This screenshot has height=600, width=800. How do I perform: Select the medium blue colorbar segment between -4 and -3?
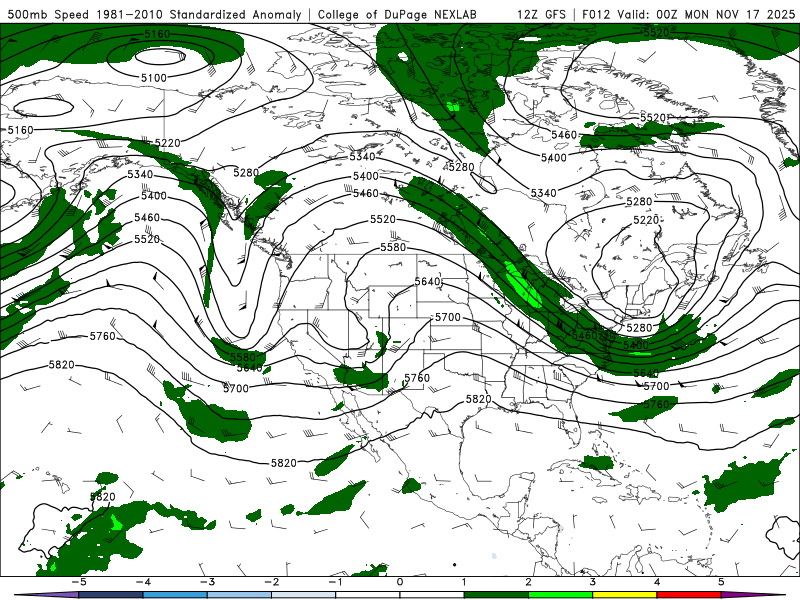coord(175,595)
